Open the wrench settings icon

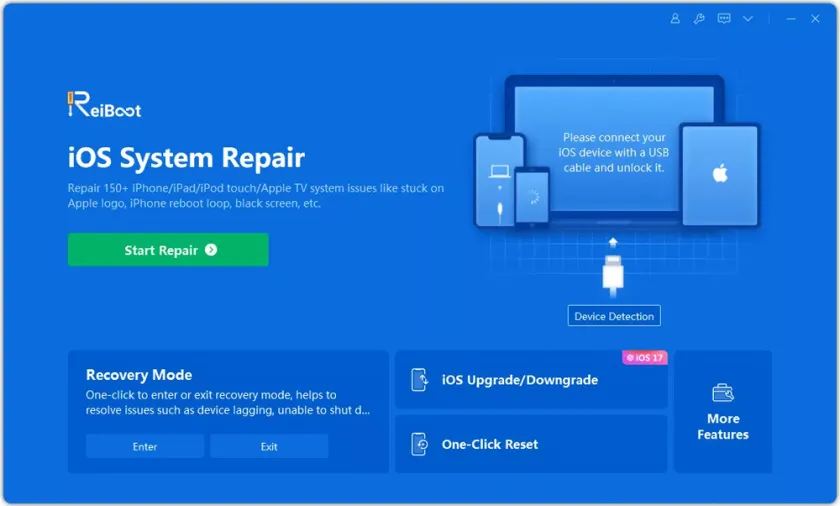coord(699,19)
